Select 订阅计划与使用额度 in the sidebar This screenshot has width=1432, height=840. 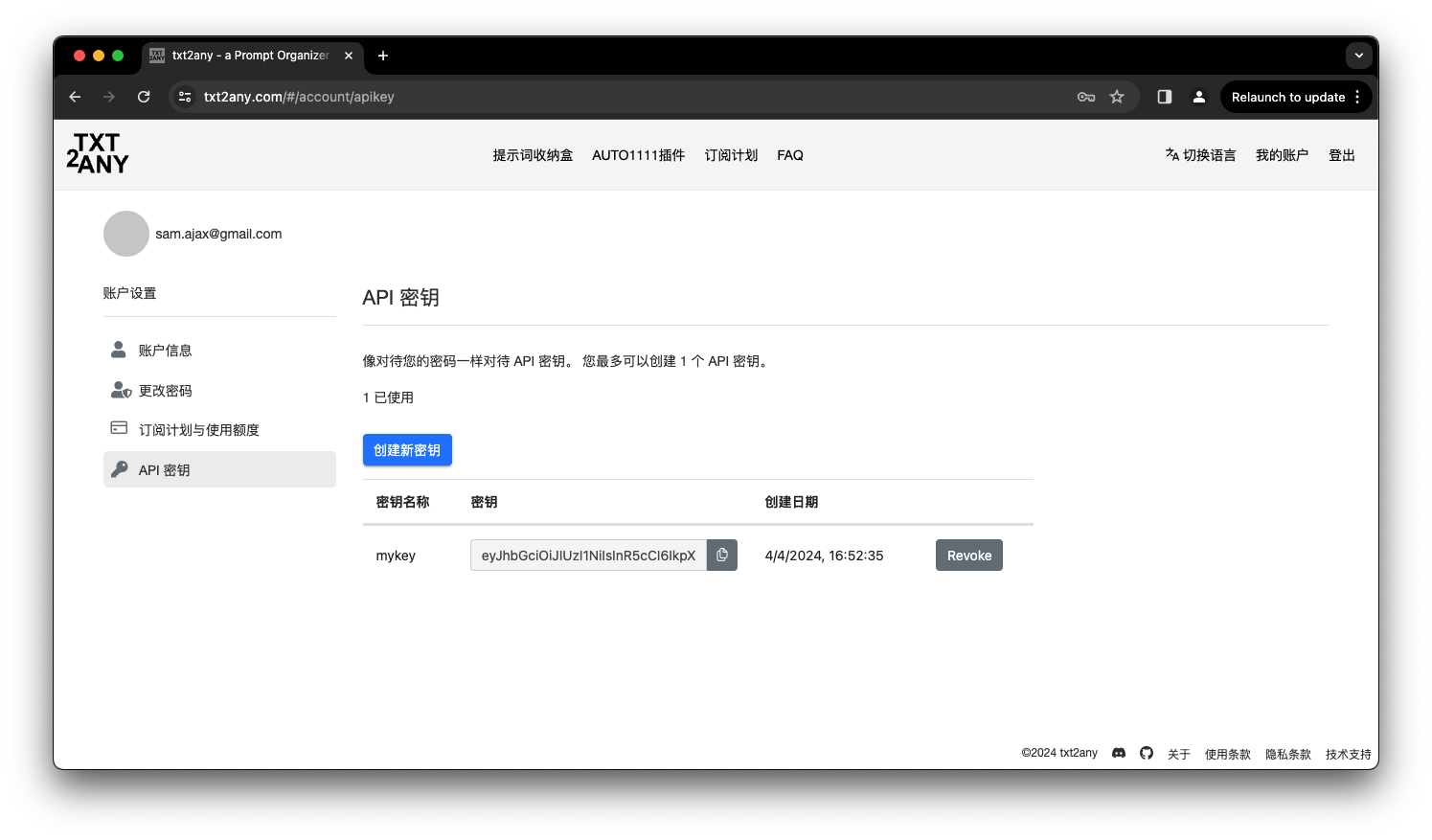pyautogui.click(x=219, y=430)
